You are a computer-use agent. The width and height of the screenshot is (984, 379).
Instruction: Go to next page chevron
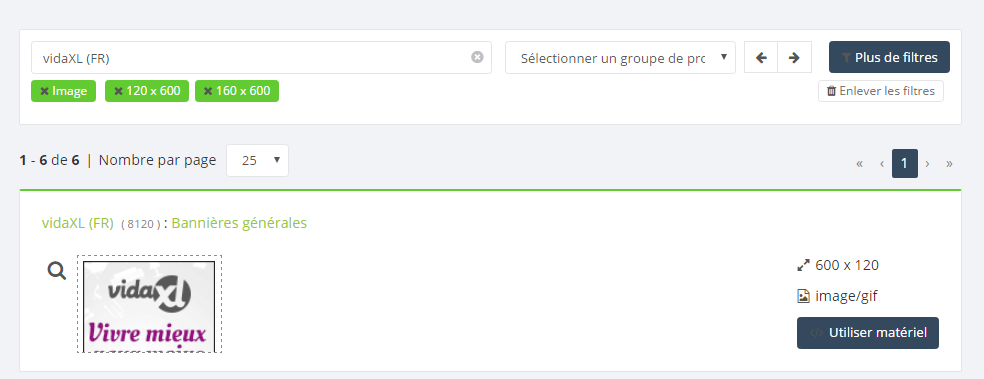[927, 164]
